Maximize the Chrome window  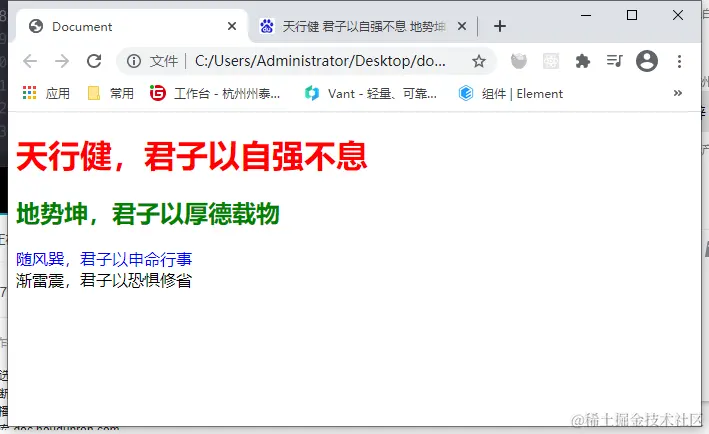632,15
